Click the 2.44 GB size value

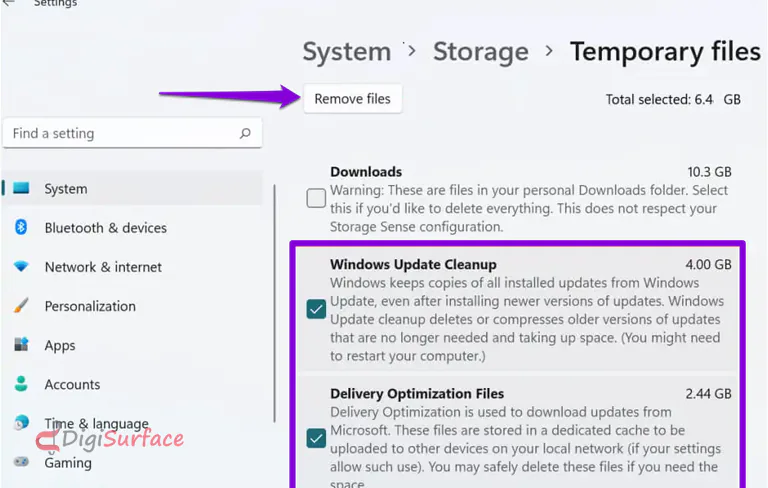(708, 394)
